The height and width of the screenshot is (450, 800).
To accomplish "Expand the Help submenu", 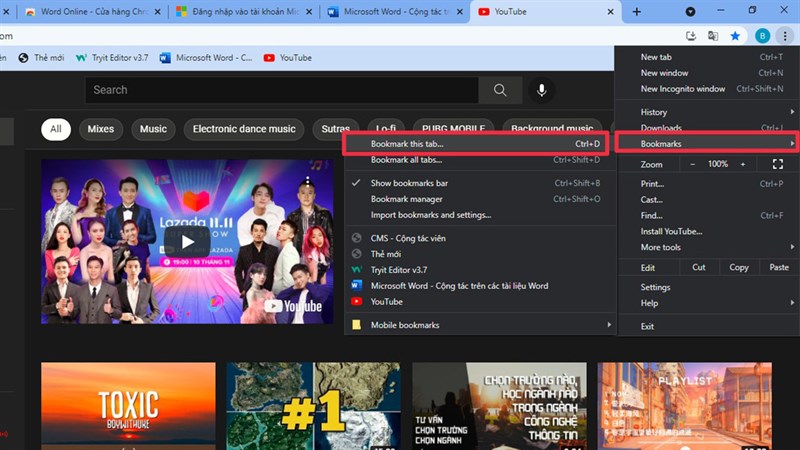I will (708, 303).
